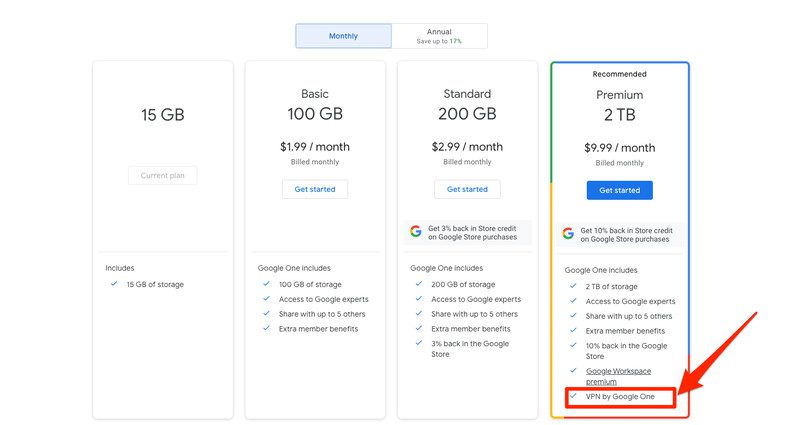
Task: Click the 'Premium' plan title
Action: click(x=619, y=95)
